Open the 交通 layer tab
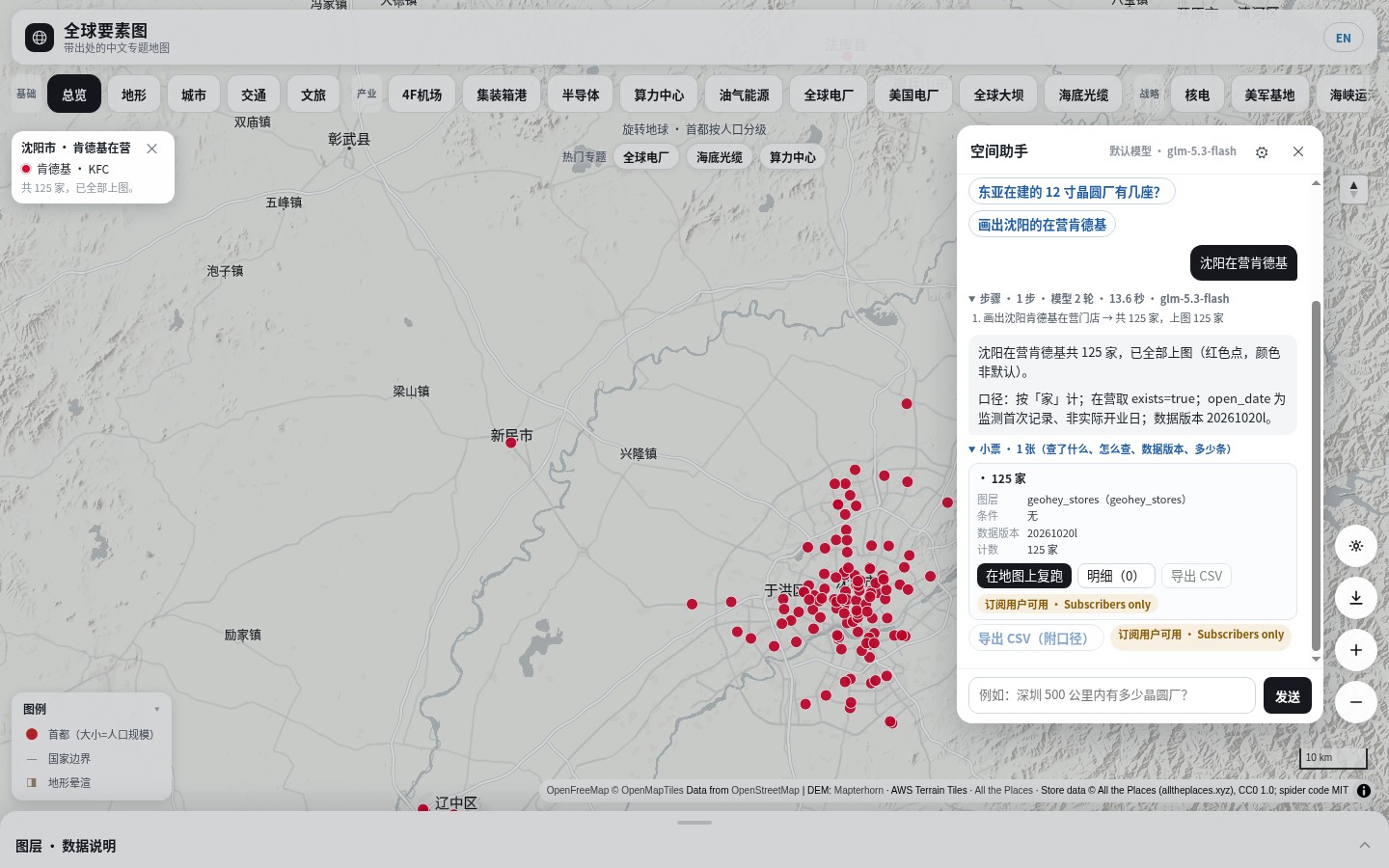Image resolution: width=1389 pixels, height=868 pixels. [x=254, y=95]
